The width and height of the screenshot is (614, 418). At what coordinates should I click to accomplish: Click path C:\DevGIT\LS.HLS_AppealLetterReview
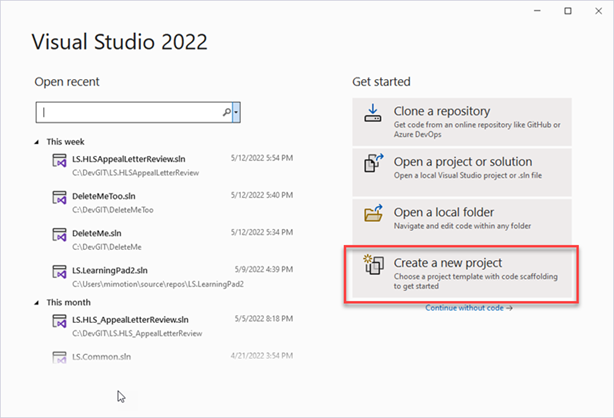tap(137, 334)
